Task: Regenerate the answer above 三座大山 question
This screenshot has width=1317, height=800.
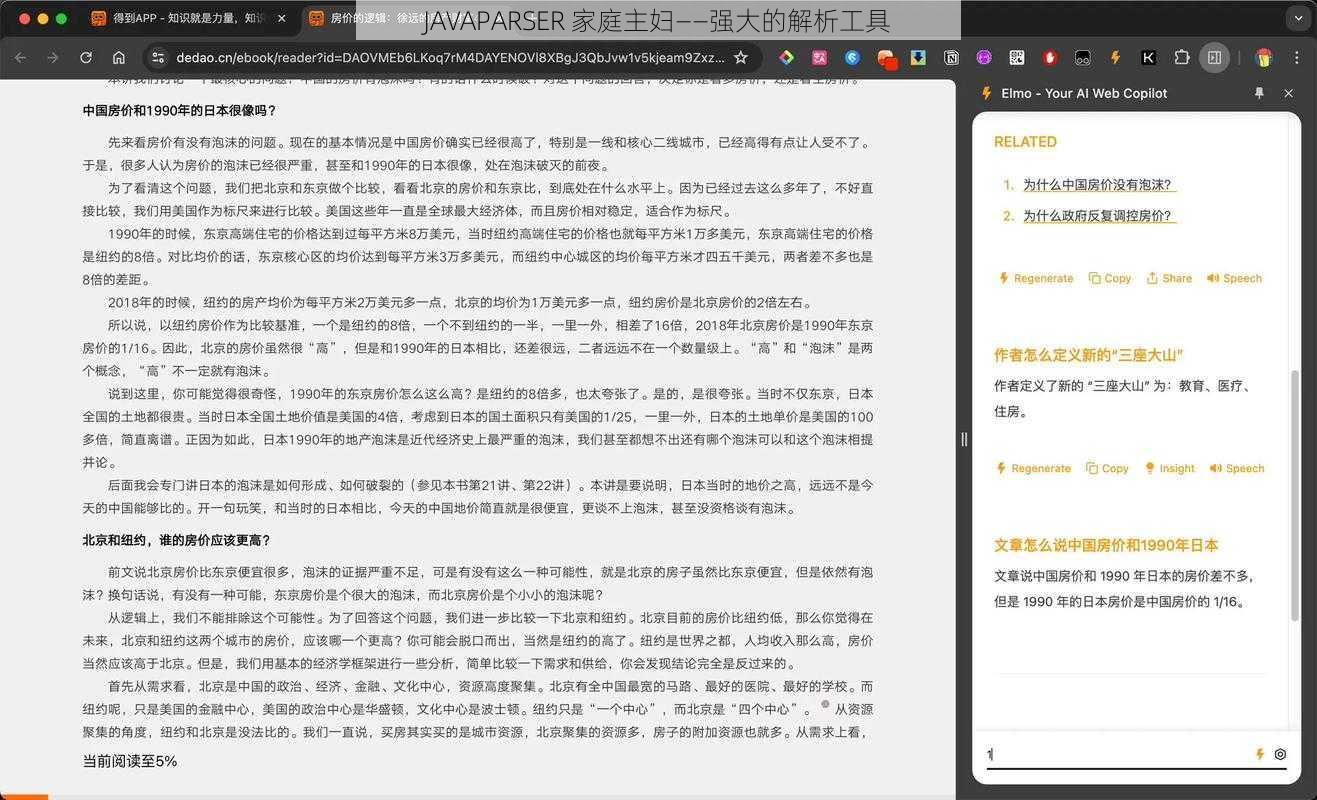Action: click(x=1035, y=278)
